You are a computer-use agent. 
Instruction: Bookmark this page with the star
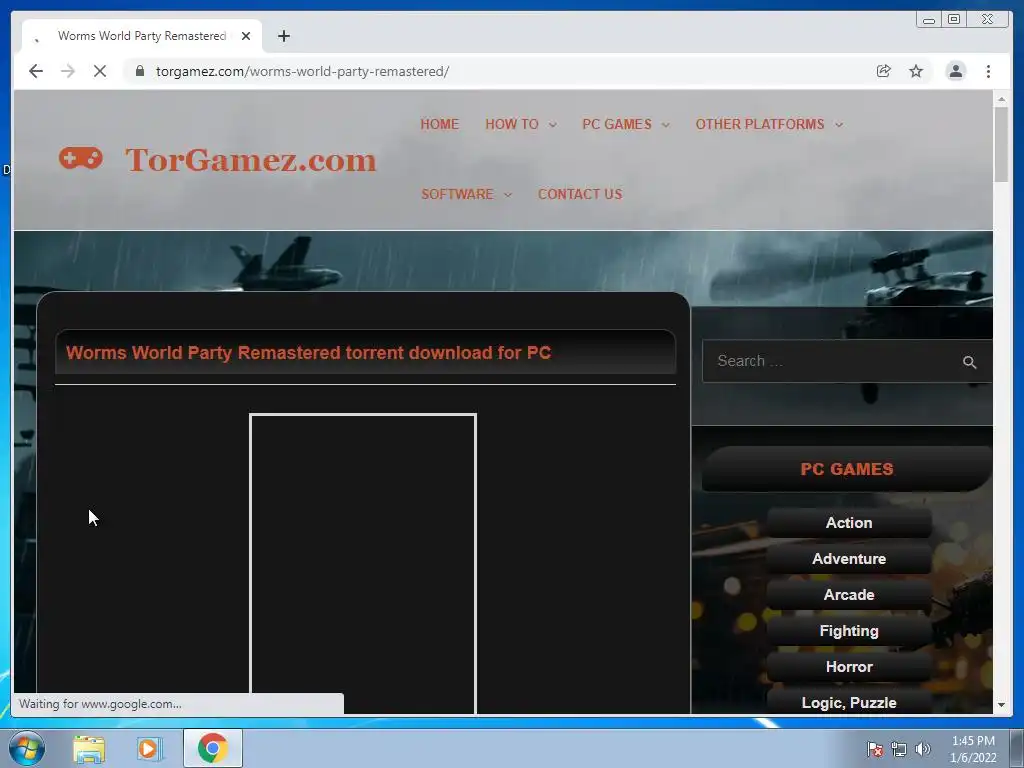tap(916, 71)
